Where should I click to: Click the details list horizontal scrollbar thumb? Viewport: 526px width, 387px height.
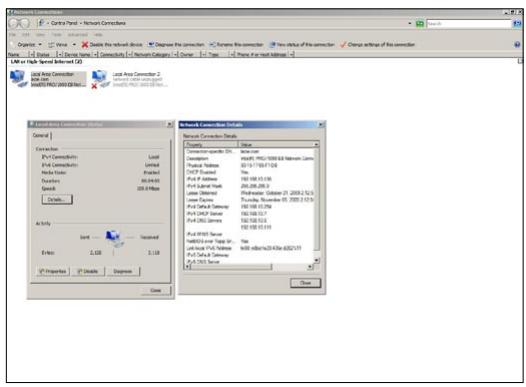click(231, 267)
